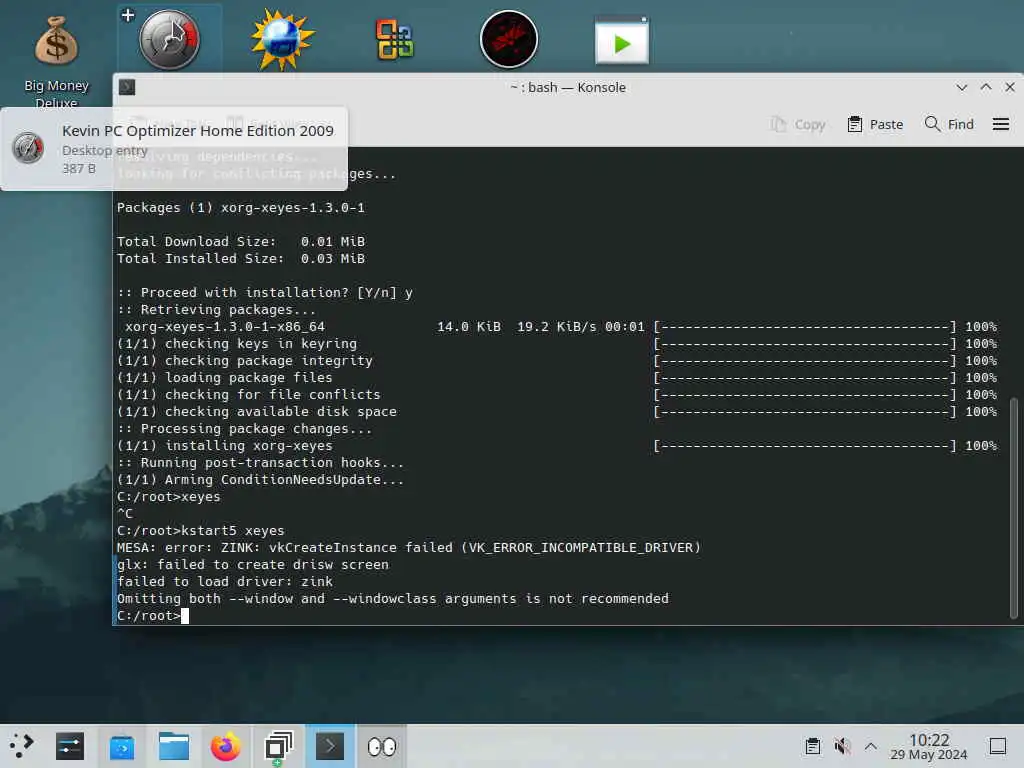Click the 'kstart5 xeyes' command line

200,530
